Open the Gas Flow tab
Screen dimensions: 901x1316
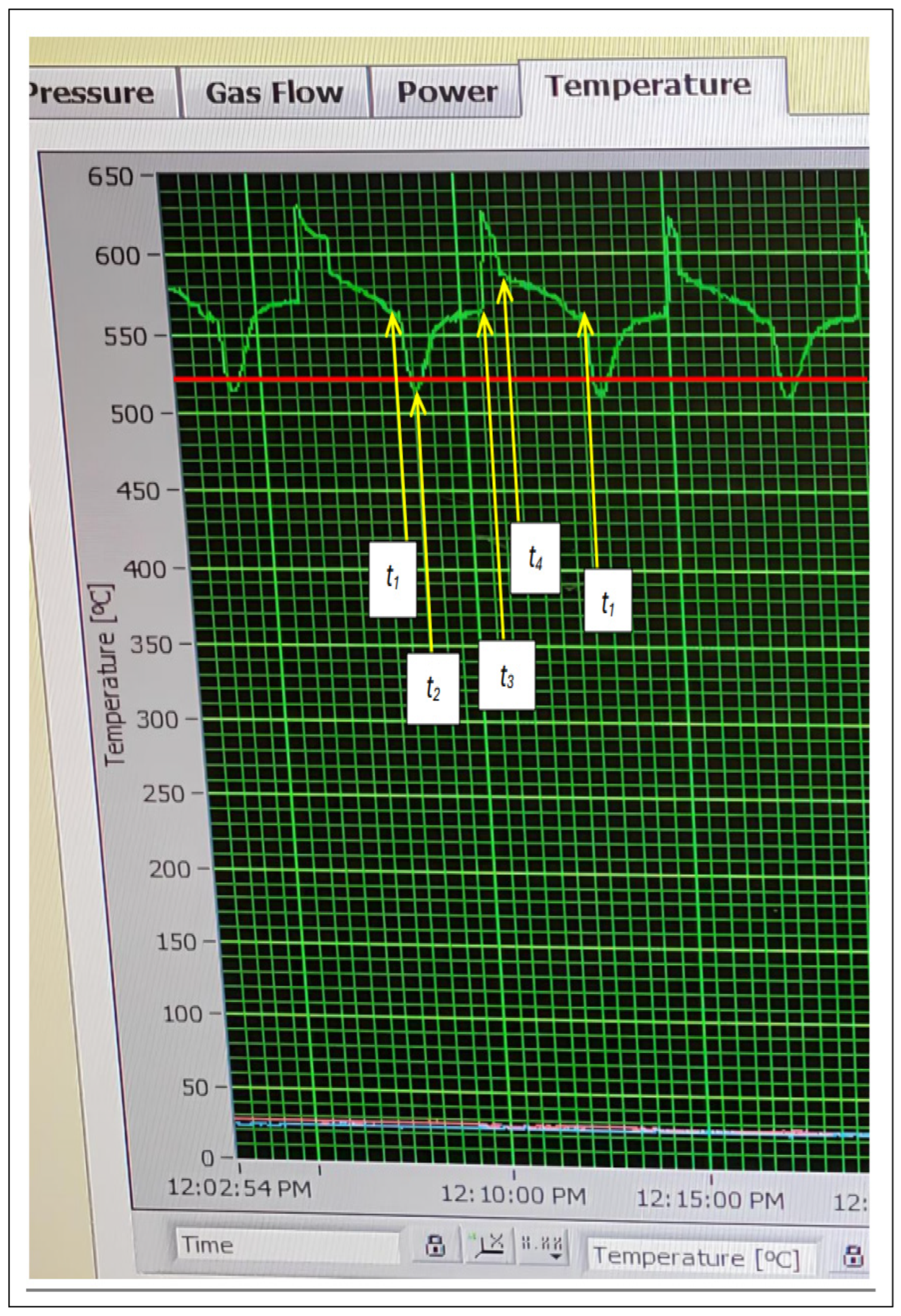click(x=274, y=92)
